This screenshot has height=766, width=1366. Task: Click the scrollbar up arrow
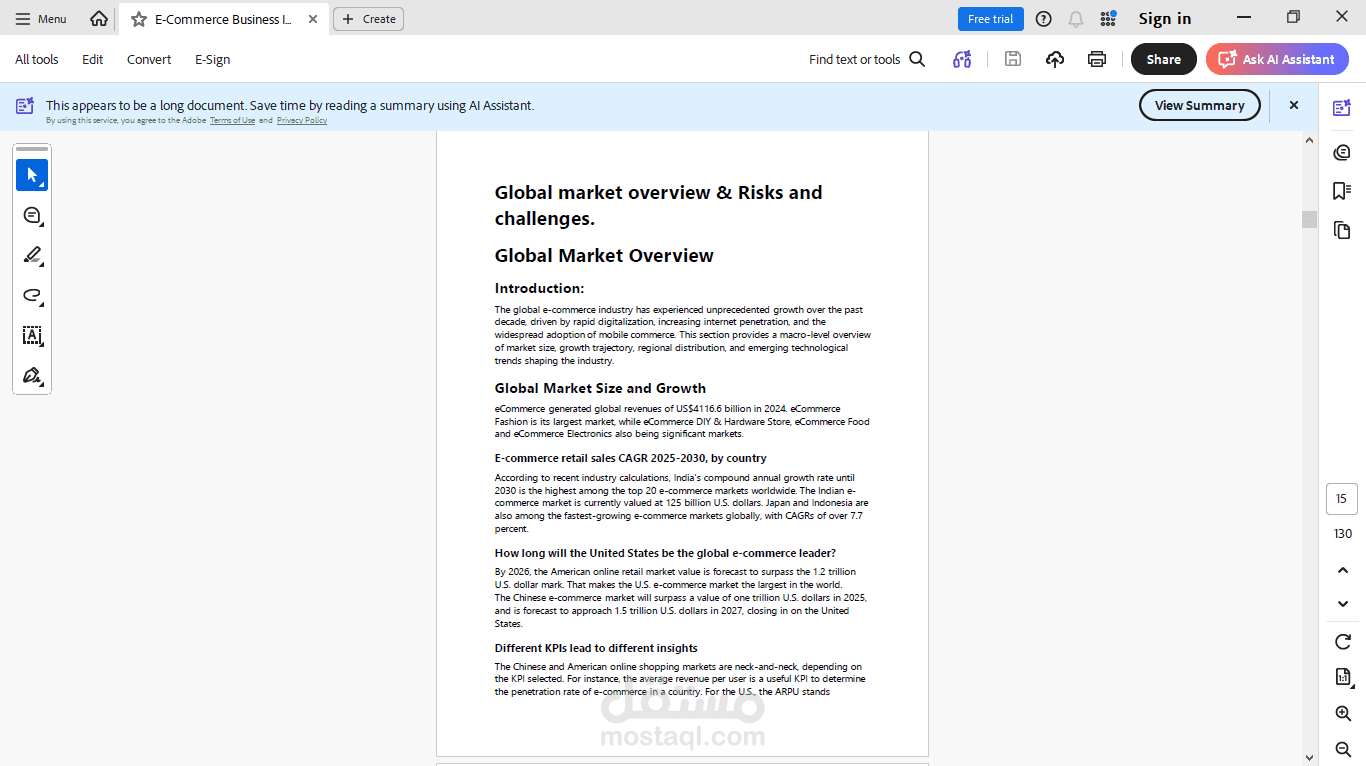(x=1309, y=140)
